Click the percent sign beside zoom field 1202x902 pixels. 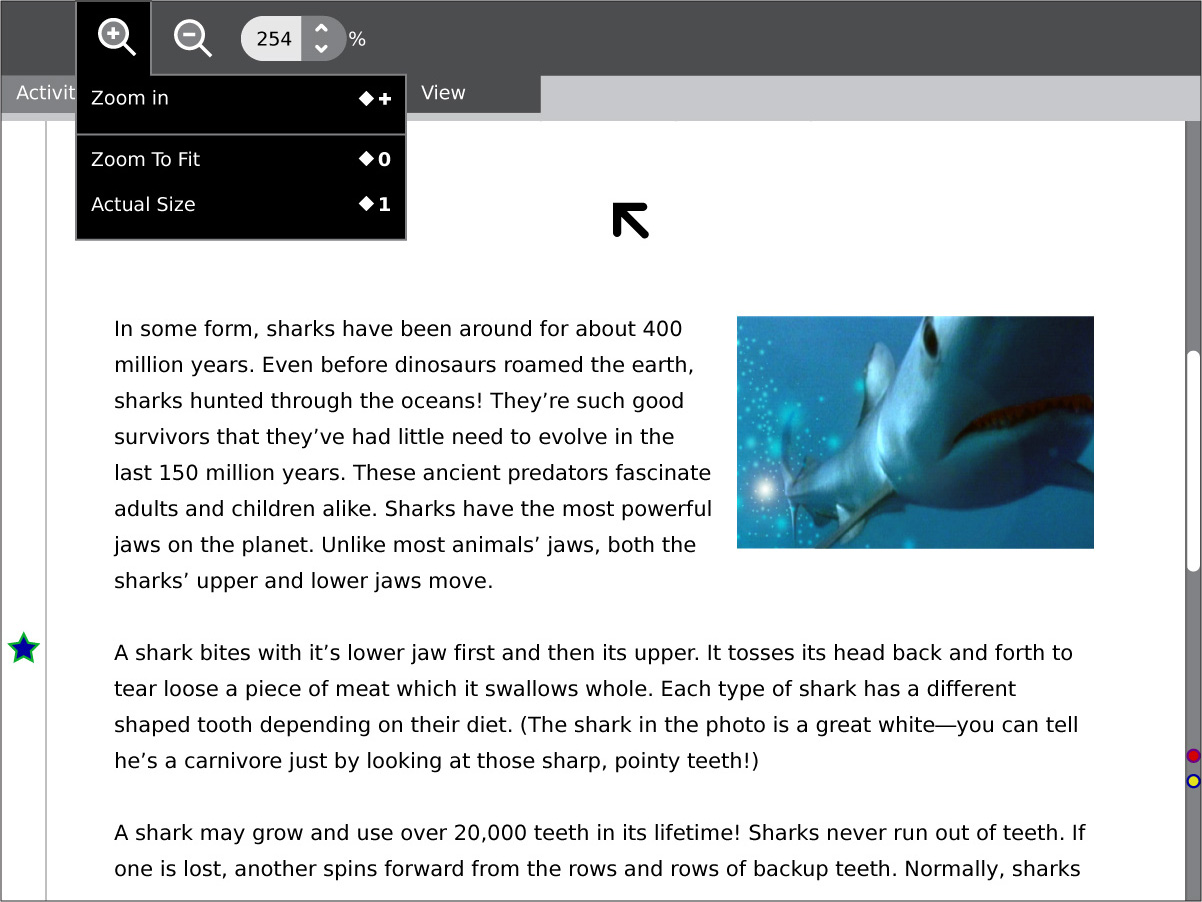(357, 39)
